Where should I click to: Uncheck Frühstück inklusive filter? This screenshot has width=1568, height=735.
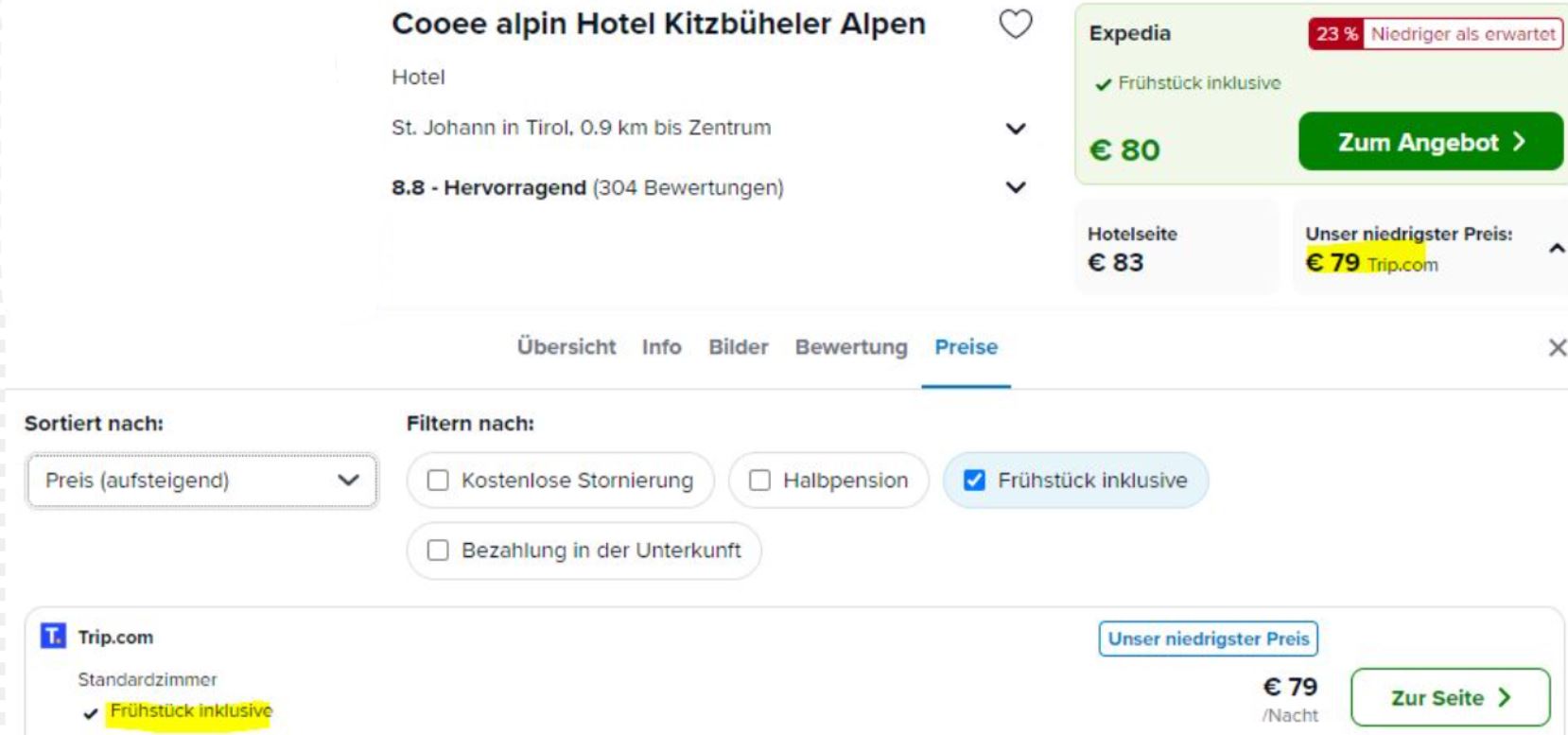[x=974, y=481]
